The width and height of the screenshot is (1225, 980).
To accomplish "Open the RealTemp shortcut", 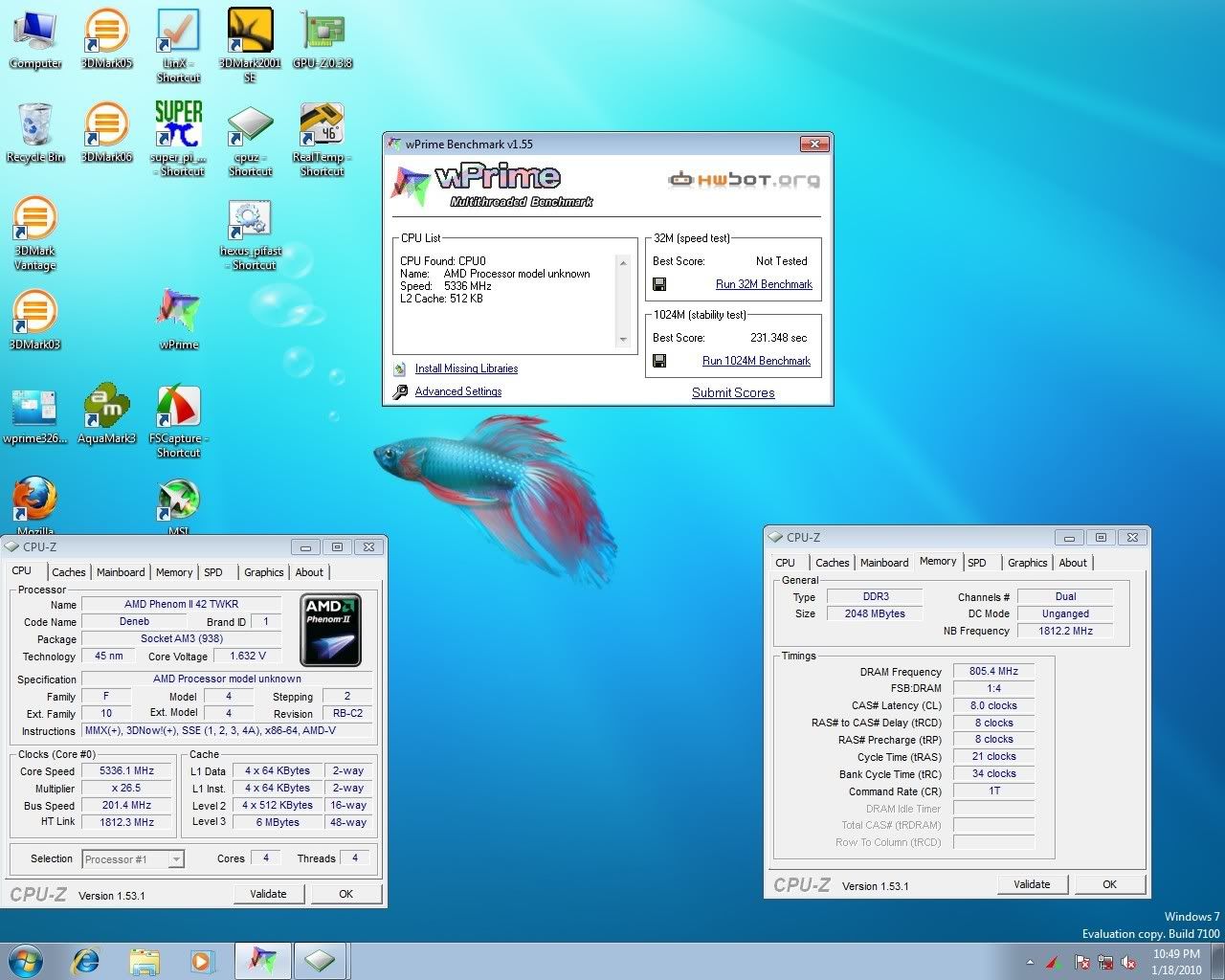I will click(323, 139).
